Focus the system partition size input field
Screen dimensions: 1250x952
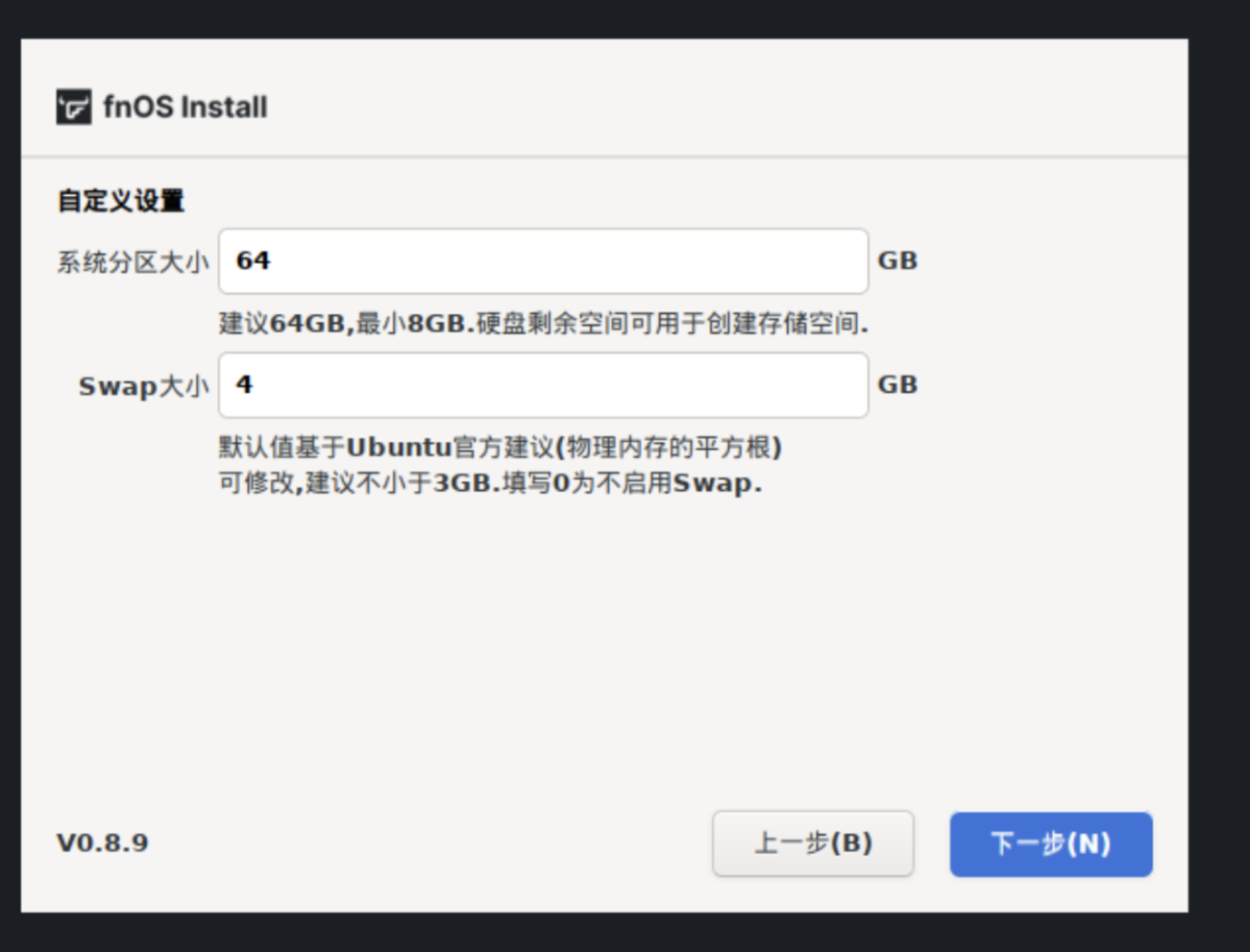pyautogui.click(x=543, y=261)
